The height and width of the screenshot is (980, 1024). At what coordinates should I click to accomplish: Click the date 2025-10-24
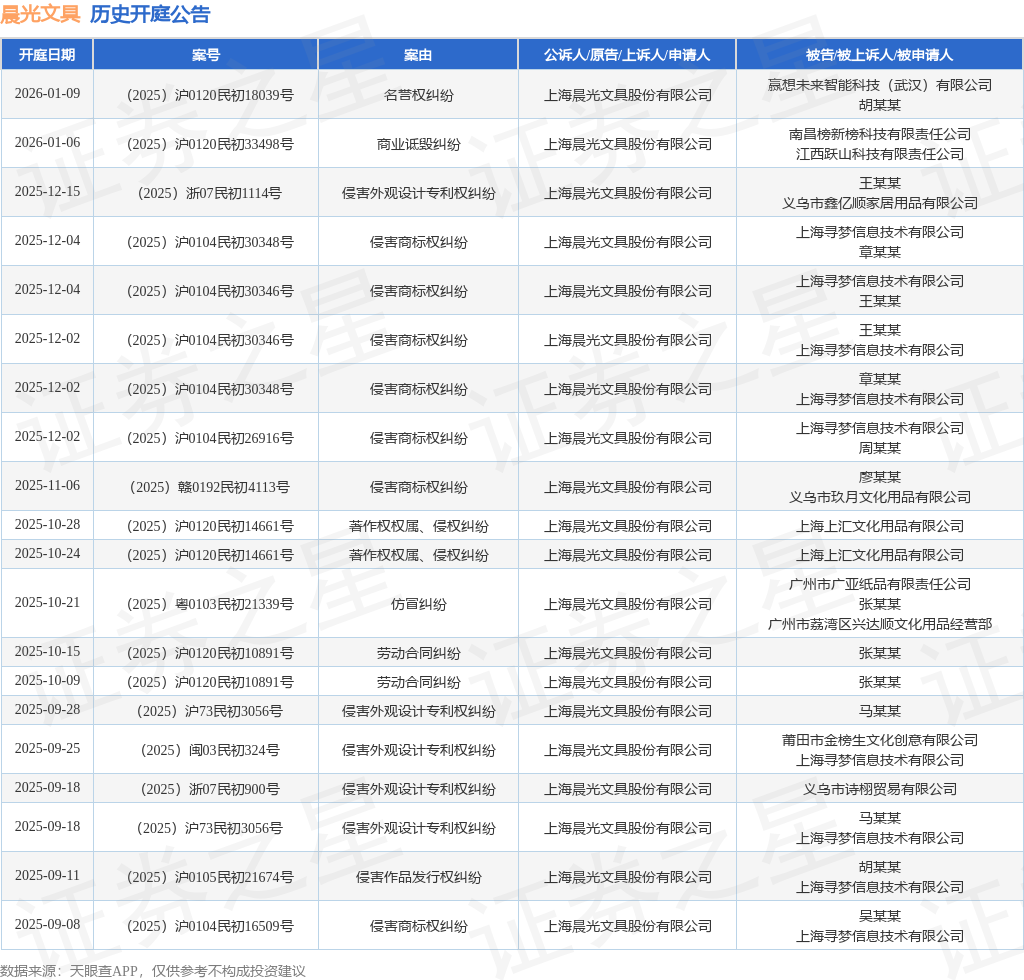pos(48,553)
